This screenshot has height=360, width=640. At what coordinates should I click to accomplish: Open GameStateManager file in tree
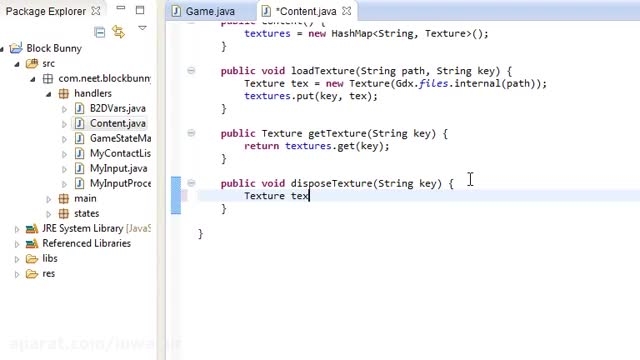coord(120,138)
